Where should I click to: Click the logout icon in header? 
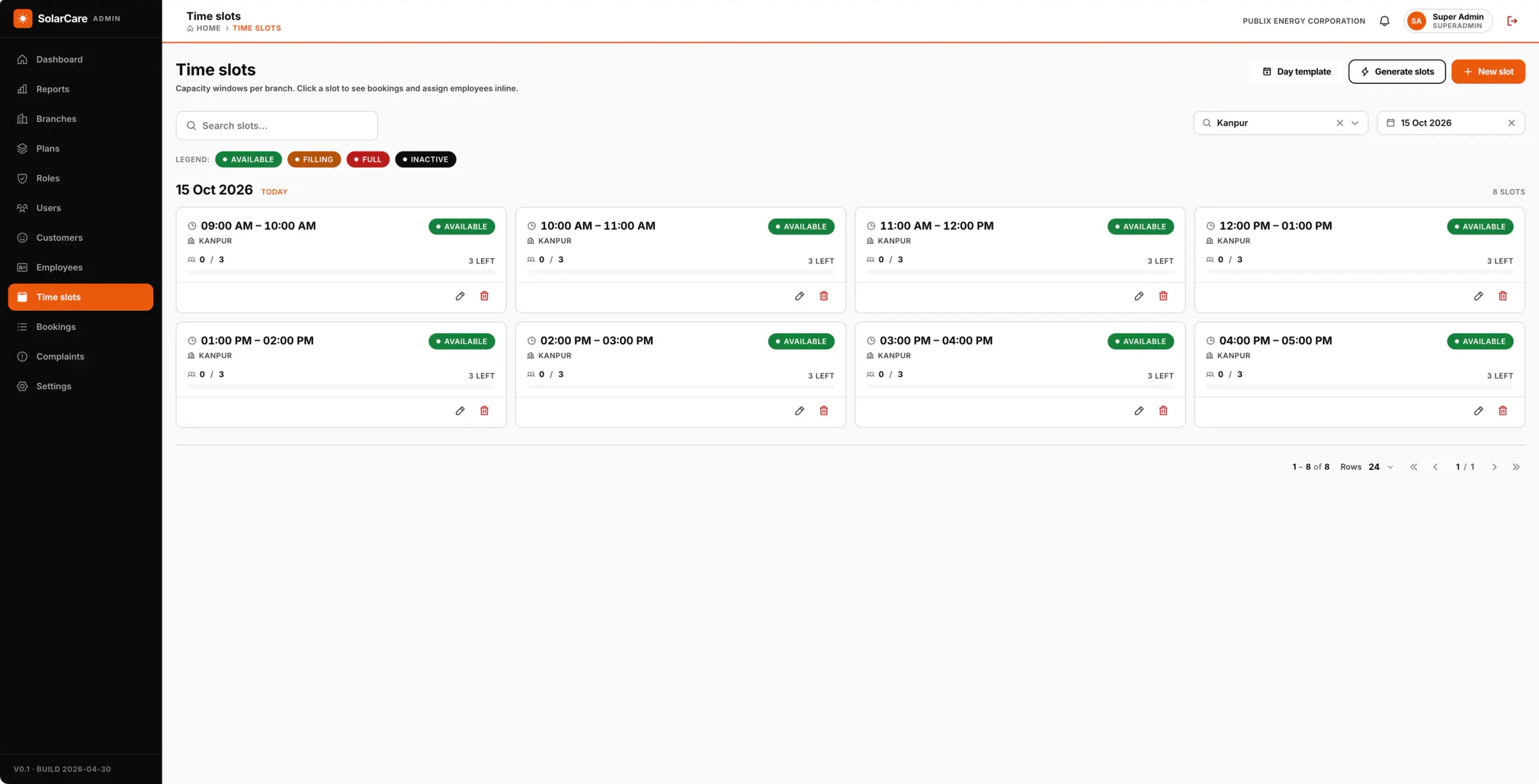pyautogui.click(x=1512, y=21)
